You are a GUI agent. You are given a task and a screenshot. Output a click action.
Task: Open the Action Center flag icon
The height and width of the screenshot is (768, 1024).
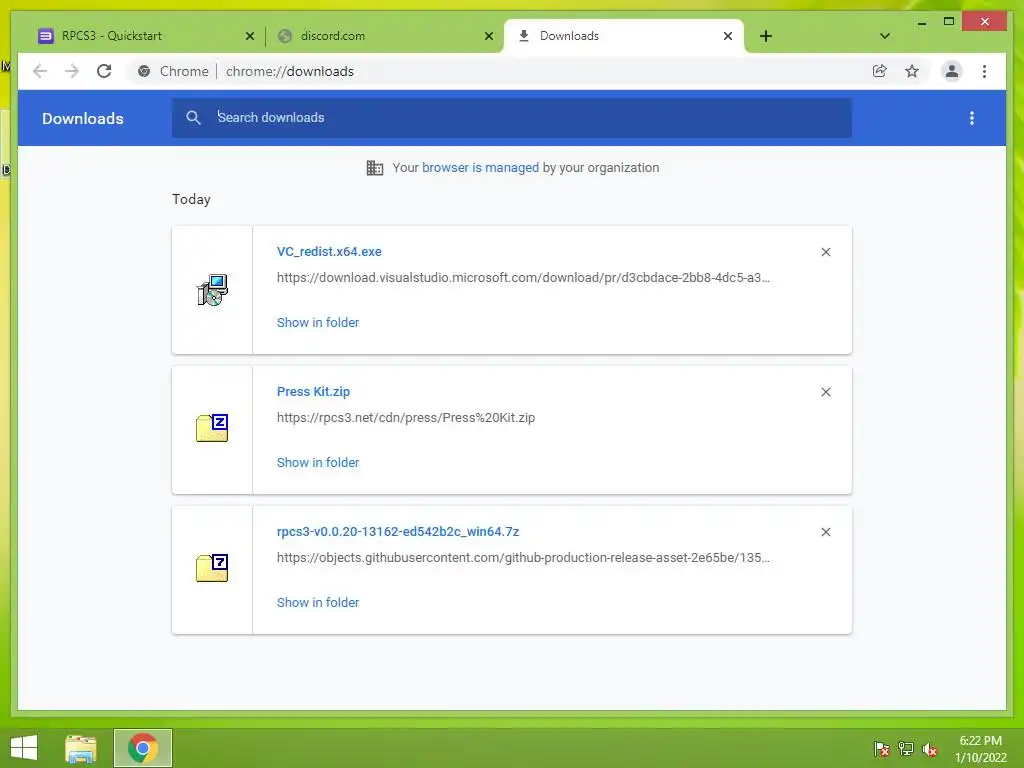(881, 748)
